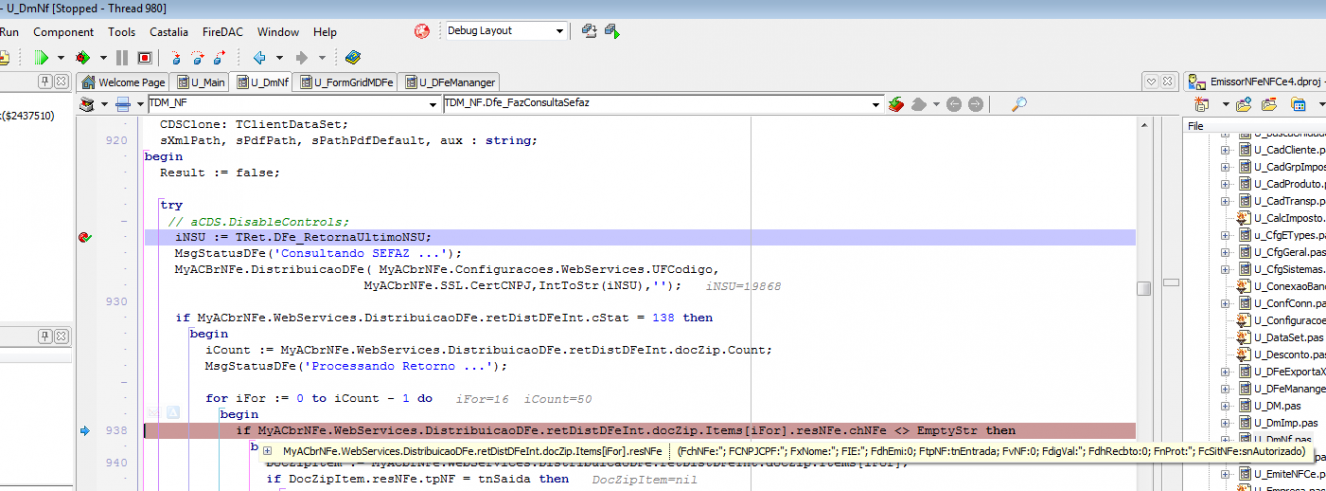Open the Castalia menu
The image size is (1326, 491).
[169, 32]
